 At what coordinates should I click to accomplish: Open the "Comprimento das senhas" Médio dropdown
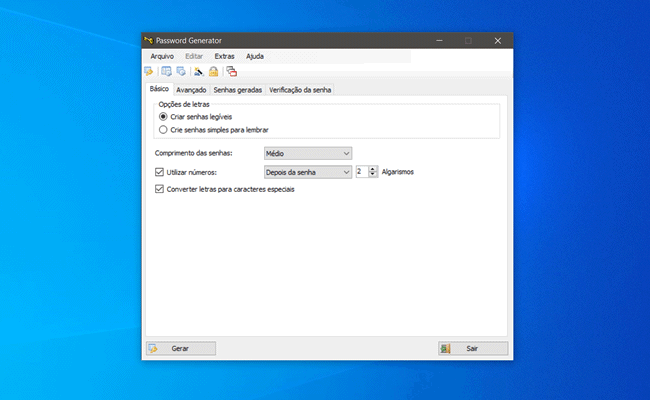click(307, 153)
